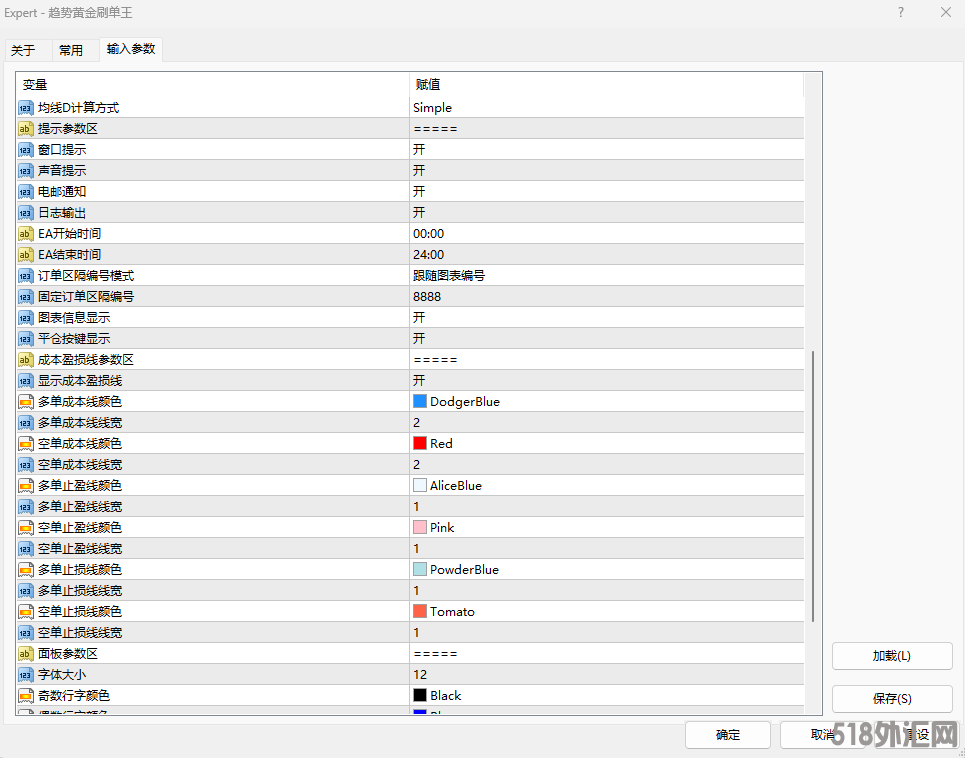Switch to the 常用 tab

(x=71, y=51)
